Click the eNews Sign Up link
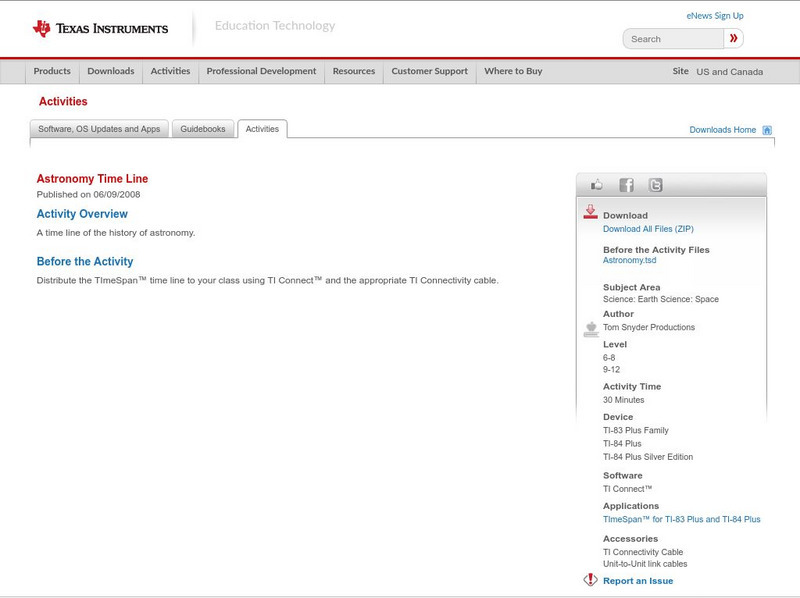 [x=714, y=16]
